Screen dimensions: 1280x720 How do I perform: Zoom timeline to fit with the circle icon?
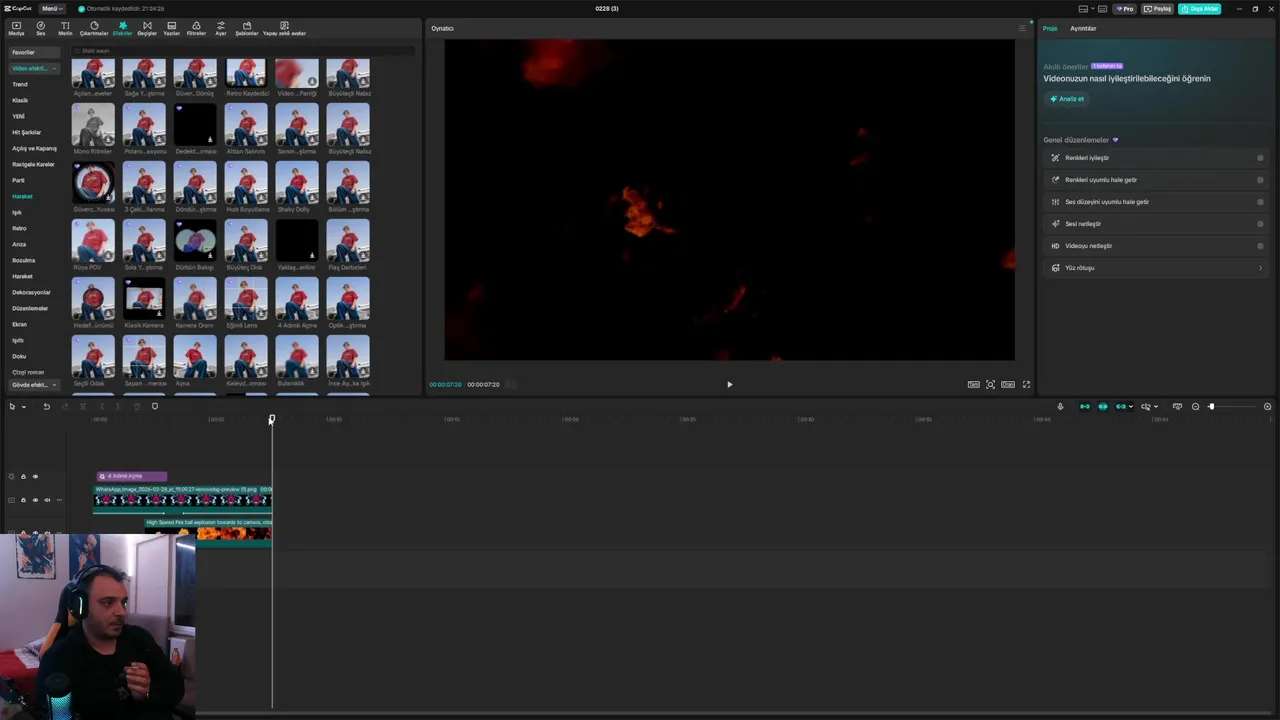pyautogui.click(x=1267, y=406)
